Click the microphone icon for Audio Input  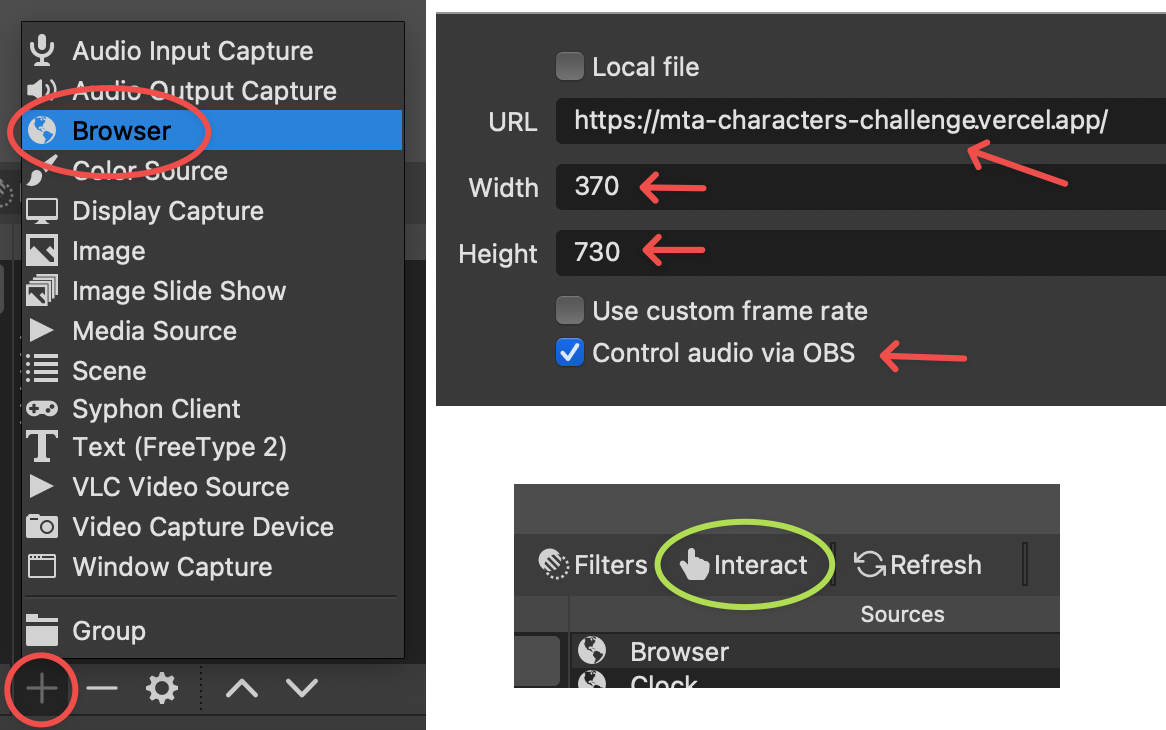42,51
